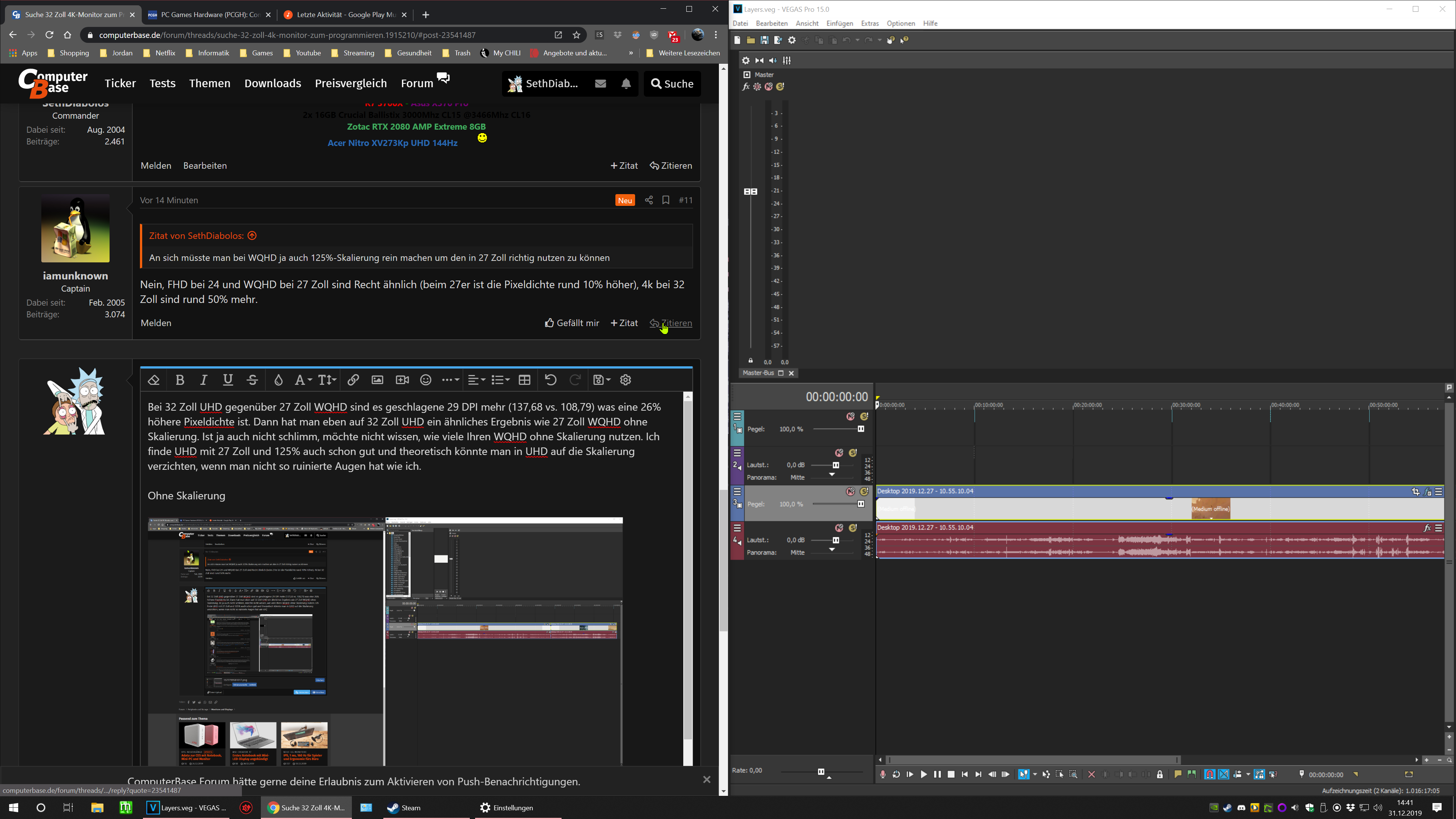The image size is (1456, 819).
Task: Click the What's This help cursor icon
Action: tap(904, 40)
